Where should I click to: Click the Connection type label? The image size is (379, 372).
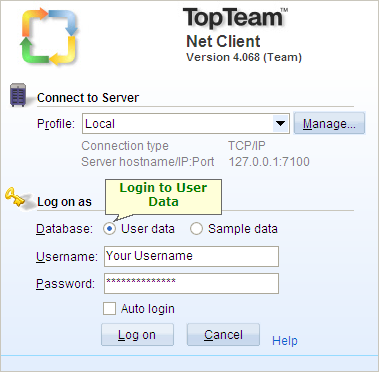(125, 146)
